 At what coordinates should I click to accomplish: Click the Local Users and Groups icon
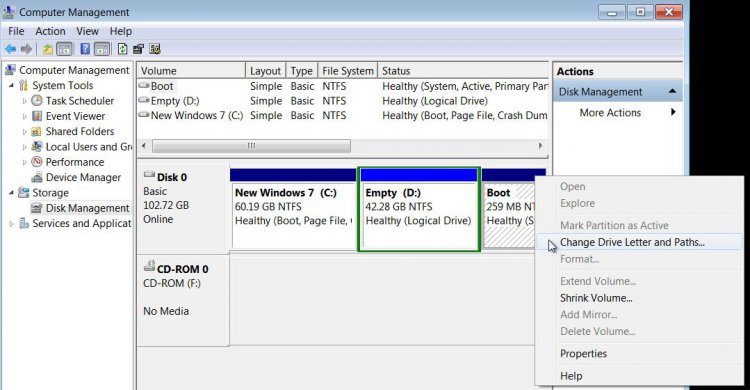coord(37,146)
